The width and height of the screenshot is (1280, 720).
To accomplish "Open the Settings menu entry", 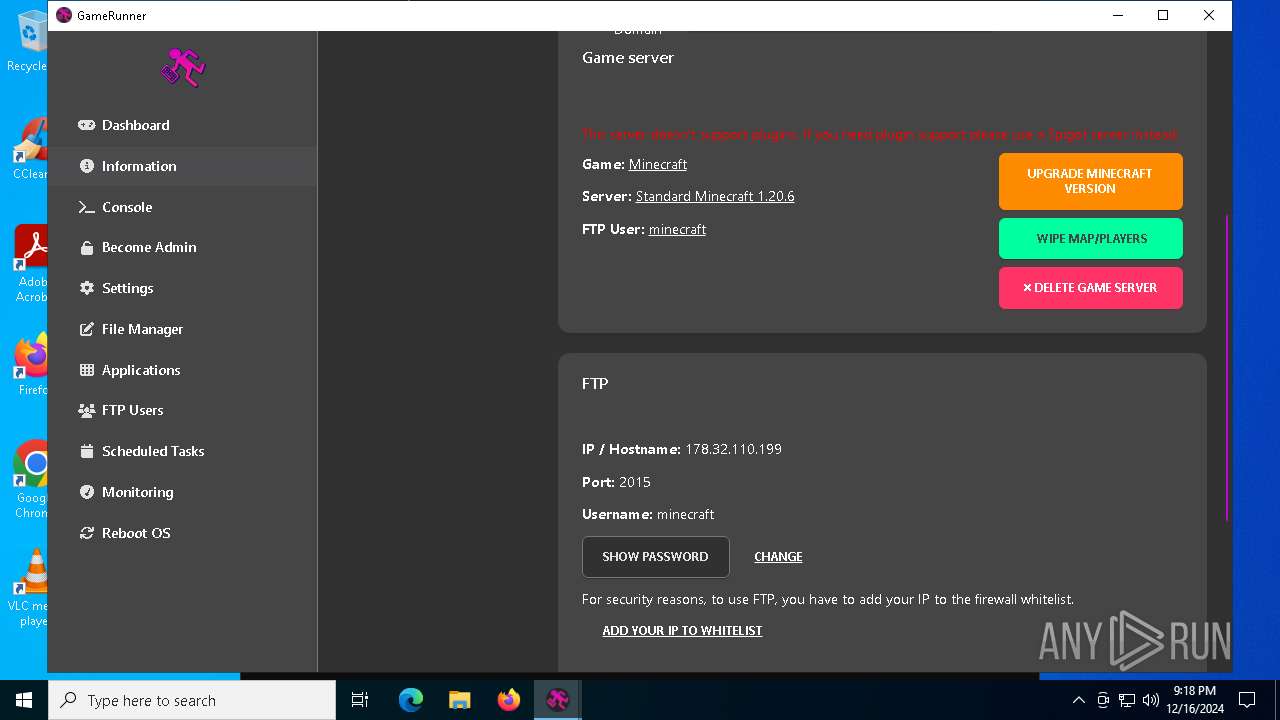I will click(x=182, y=288).
